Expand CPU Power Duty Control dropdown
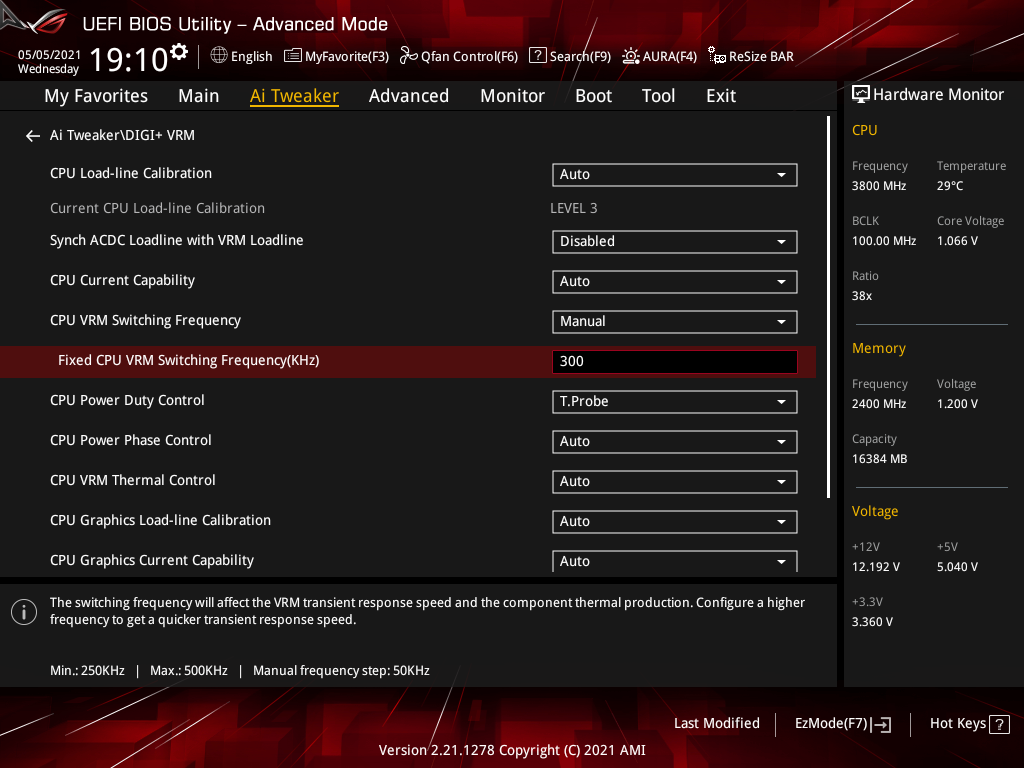1024x768 pixels. (675, 402)
